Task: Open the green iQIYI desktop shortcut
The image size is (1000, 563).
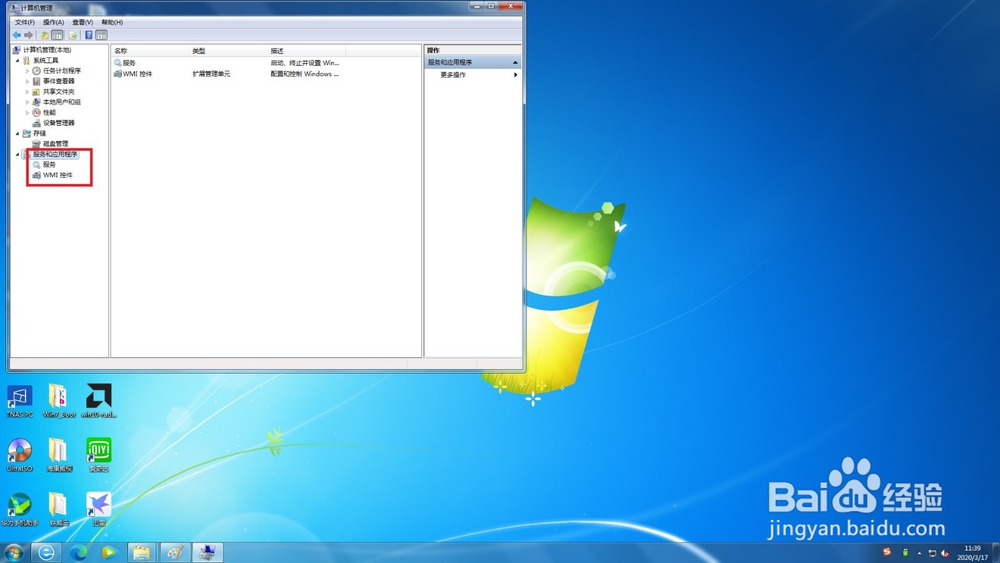Action: (99, 455)
